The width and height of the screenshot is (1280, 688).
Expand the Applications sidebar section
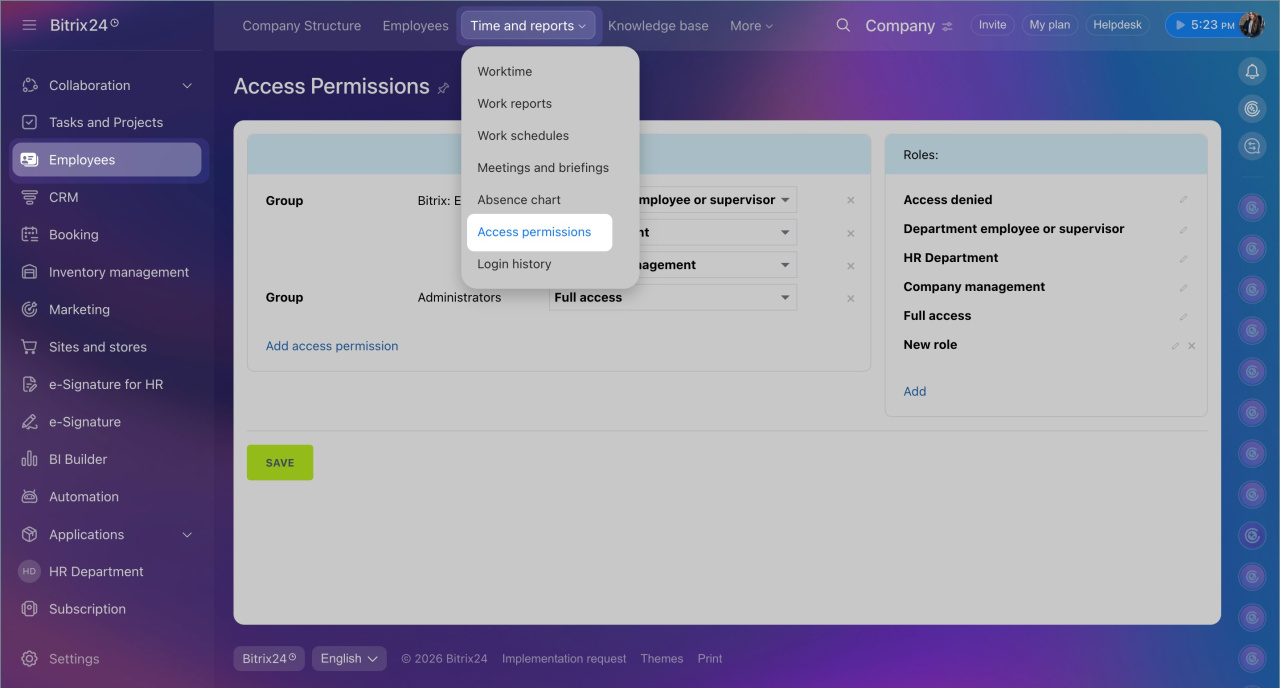pos(187,535)
